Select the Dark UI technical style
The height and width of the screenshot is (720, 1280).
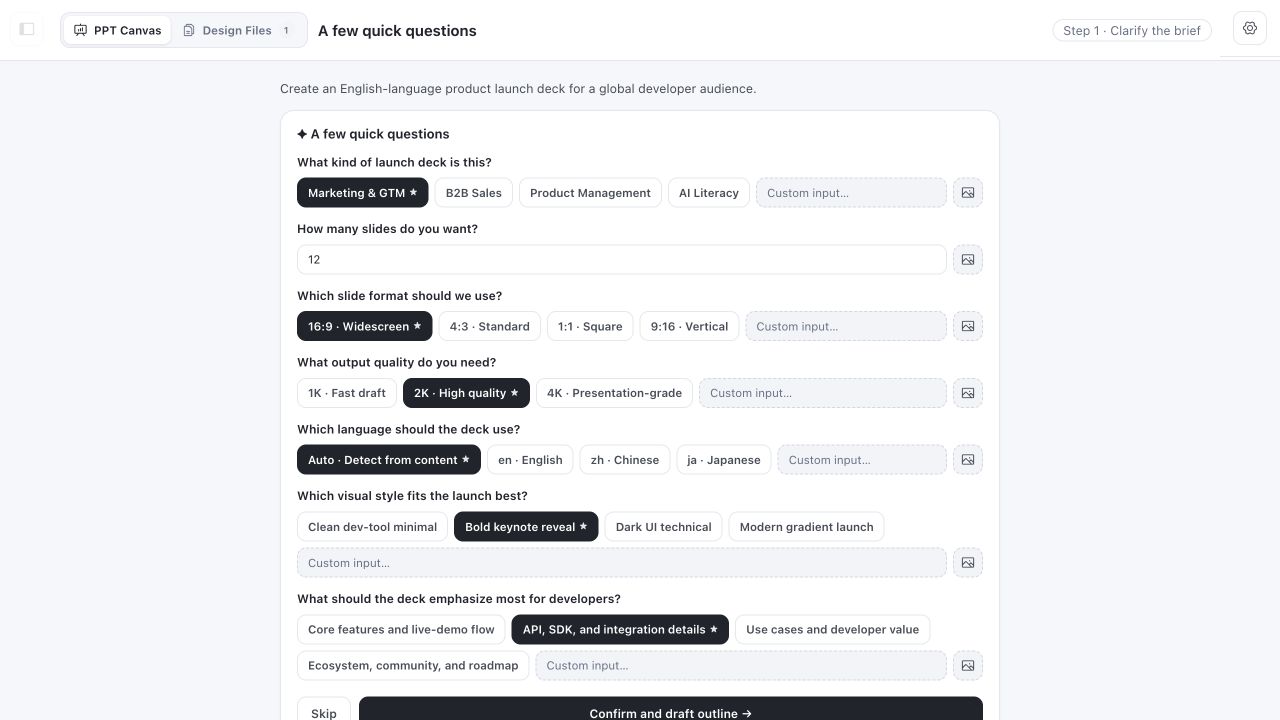coord(663,527)
